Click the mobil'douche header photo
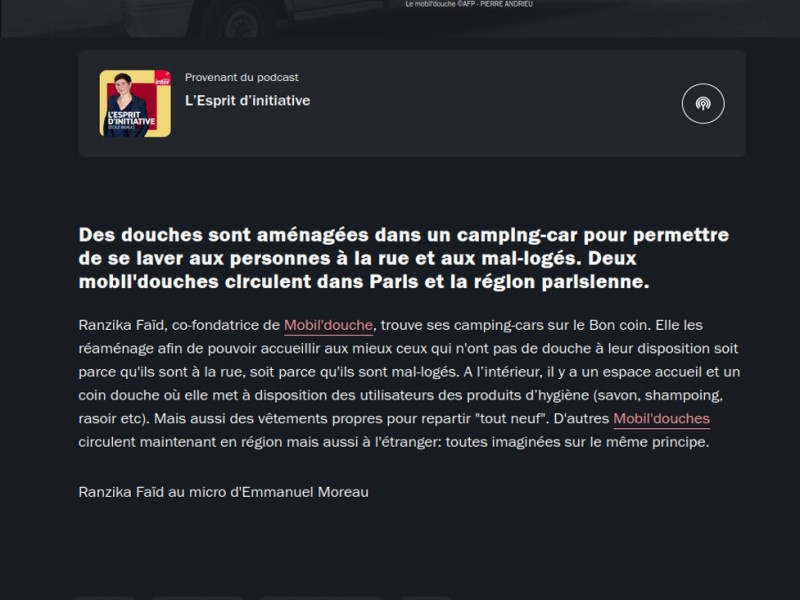The width and height of the screenshot is (800, 600). [400, 18]
